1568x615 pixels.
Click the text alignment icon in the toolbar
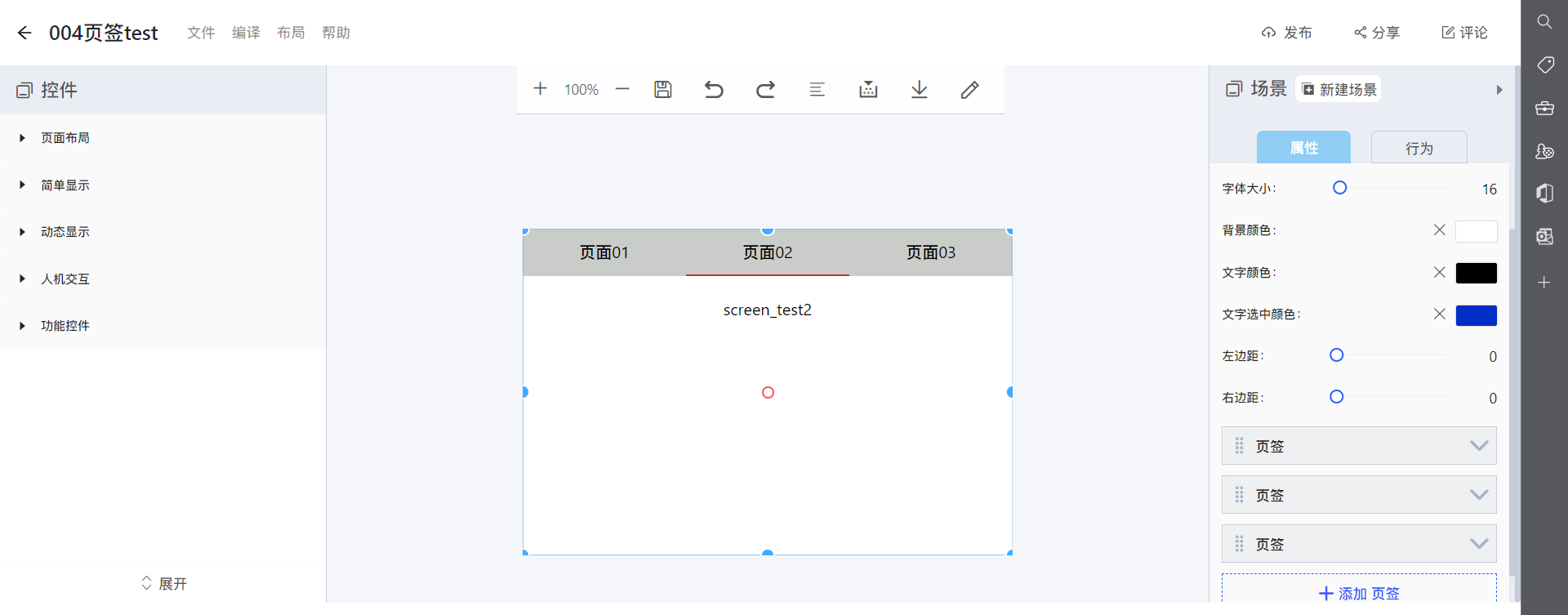coord(817,89)
